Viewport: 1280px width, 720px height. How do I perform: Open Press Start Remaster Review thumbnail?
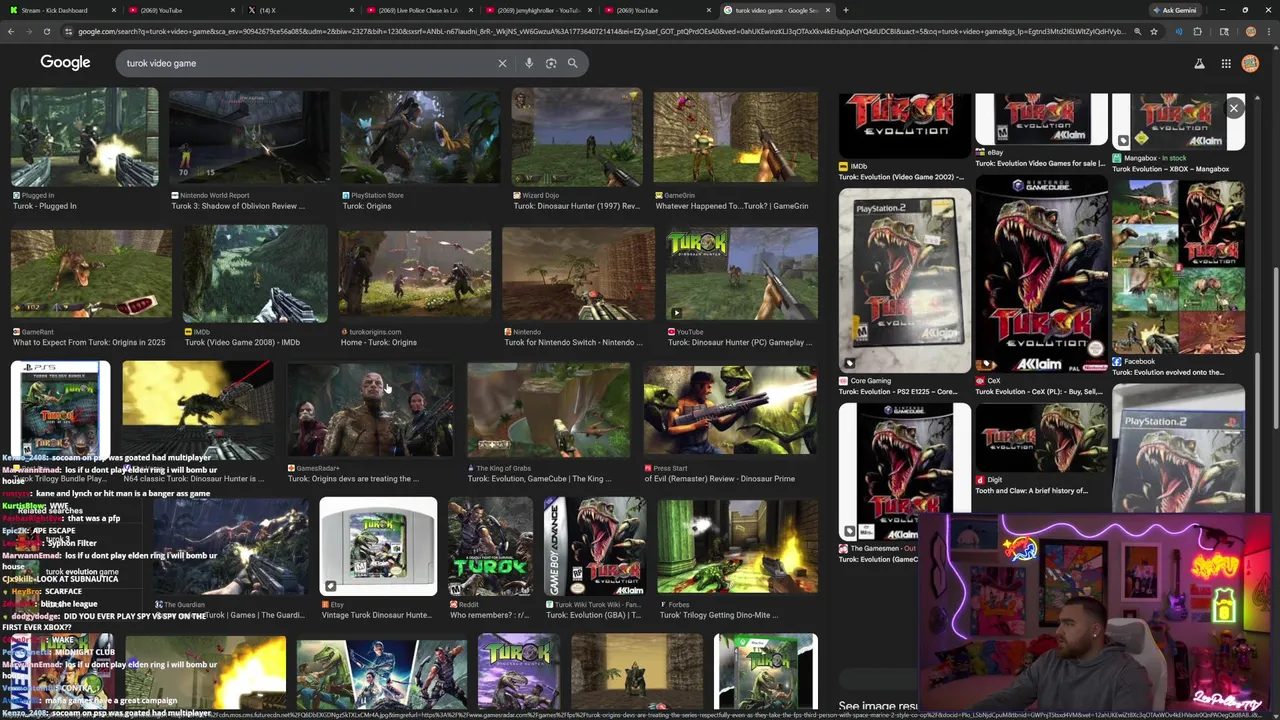(730, 411)
